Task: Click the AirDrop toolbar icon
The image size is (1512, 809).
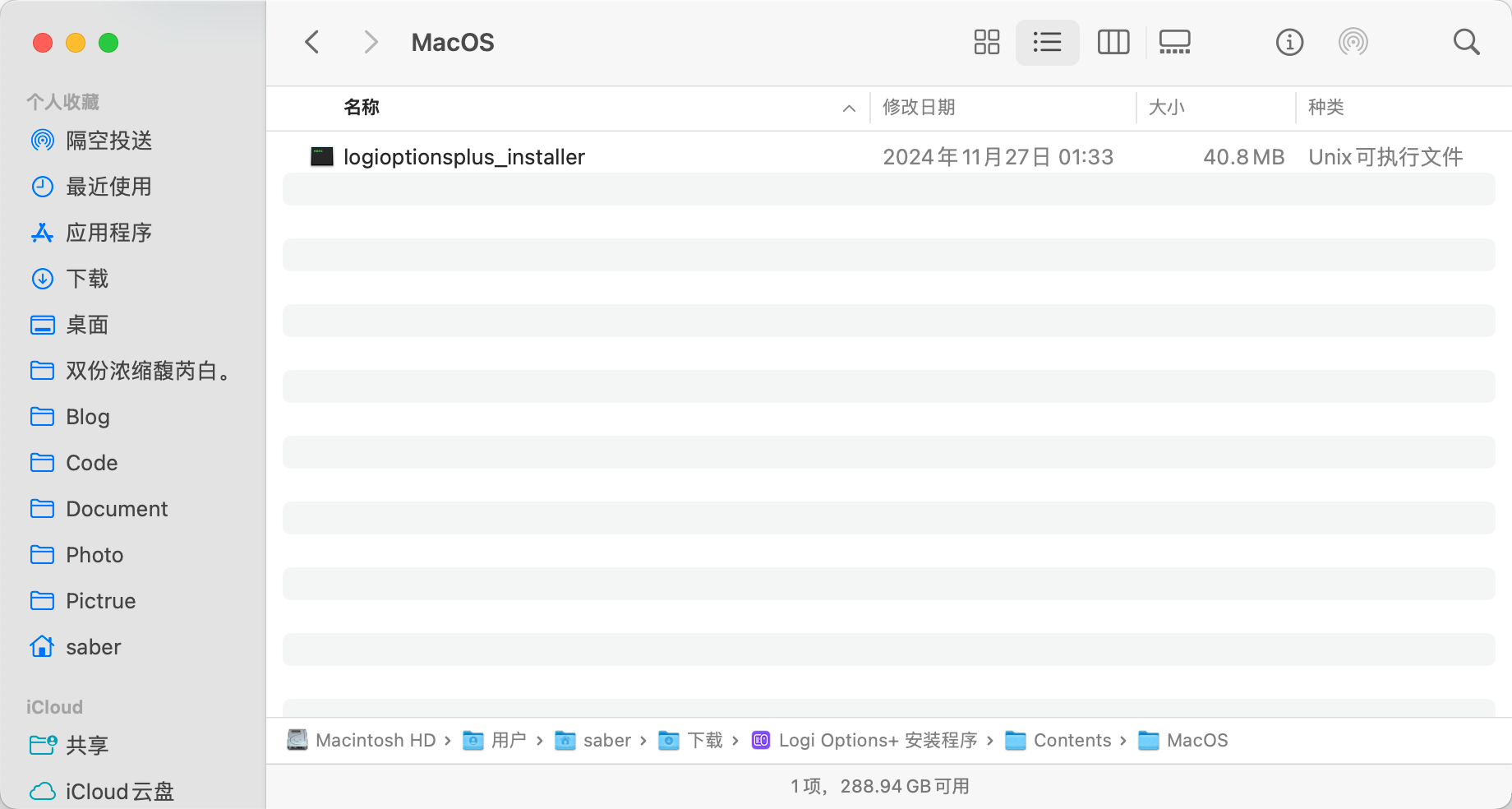Action: pos(1353,42)
